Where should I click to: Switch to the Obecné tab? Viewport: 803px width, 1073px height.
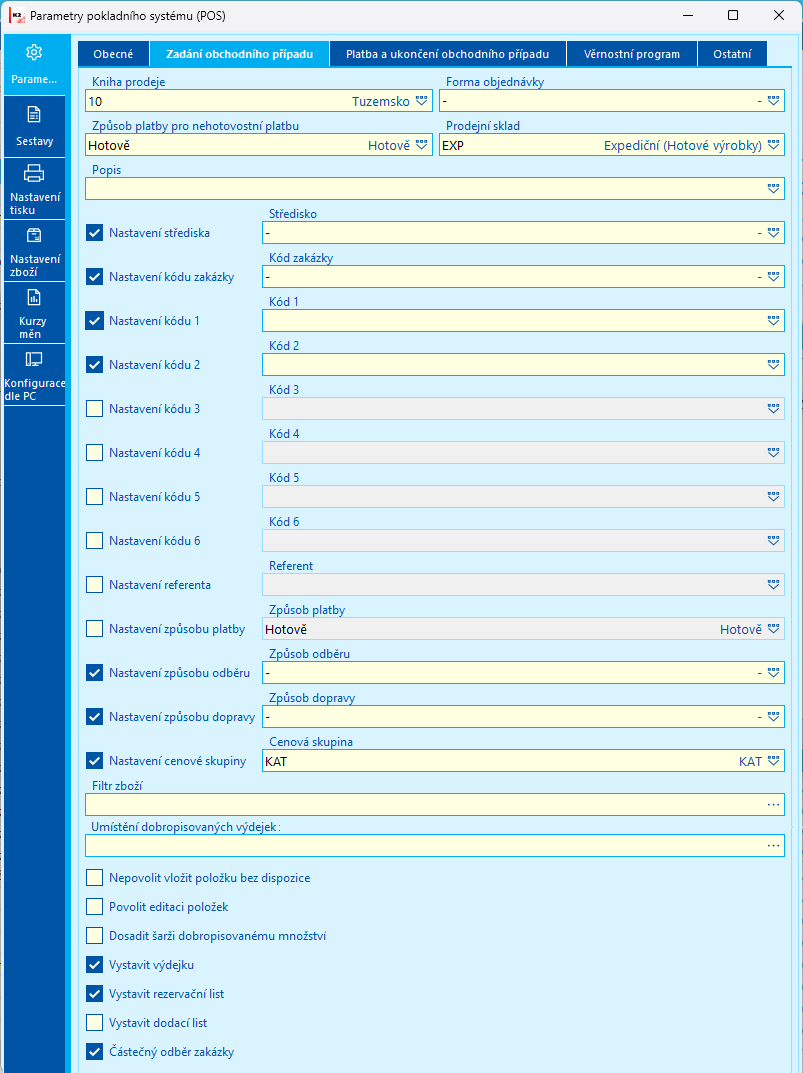click(x=113, y=54)
